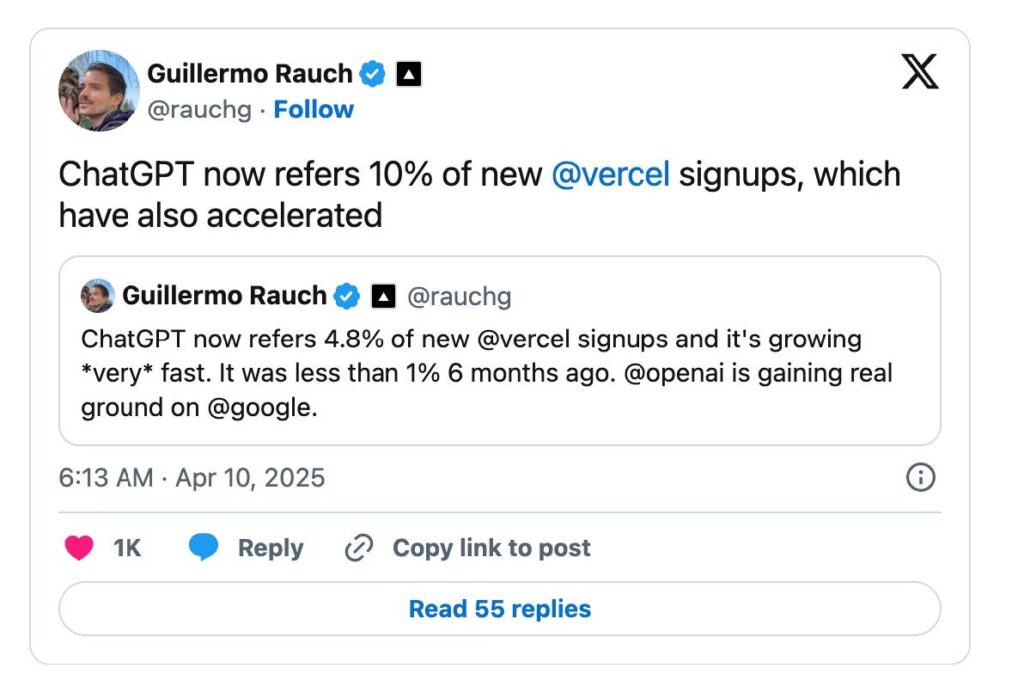
Task: Click the X logo icon
Action: [x=920, y=73]
